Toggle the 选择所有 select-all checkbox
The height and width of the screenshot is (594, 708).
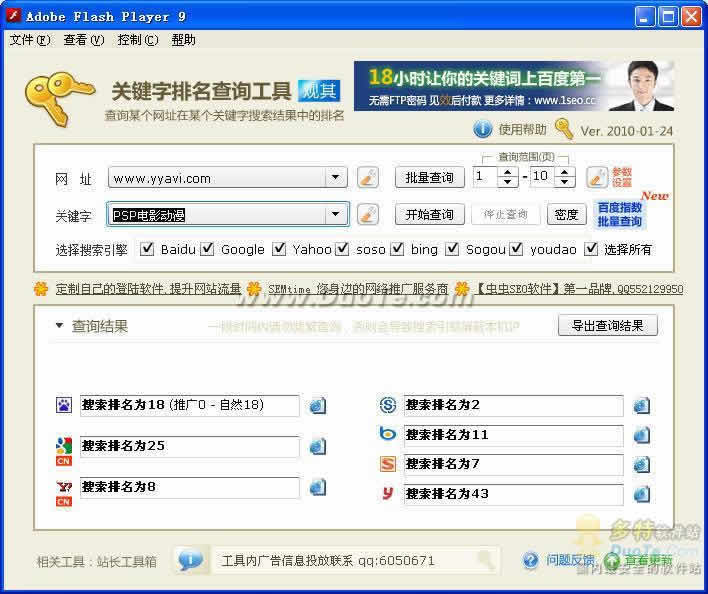591,249
